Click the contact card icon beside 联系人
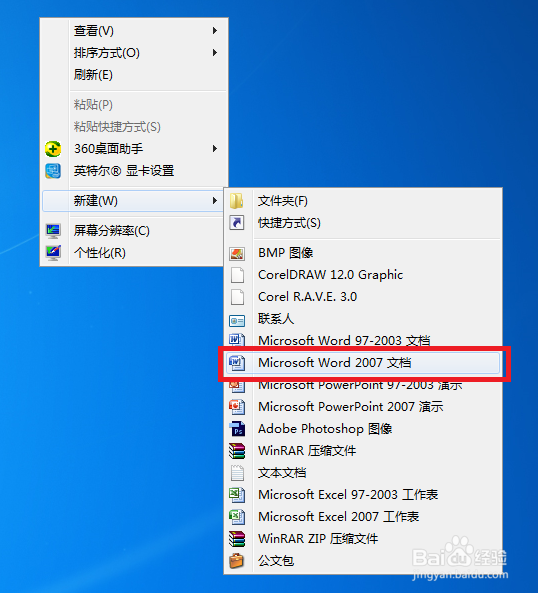The height and width of the screenshot is (593, 538). click(x=237, y=321)
